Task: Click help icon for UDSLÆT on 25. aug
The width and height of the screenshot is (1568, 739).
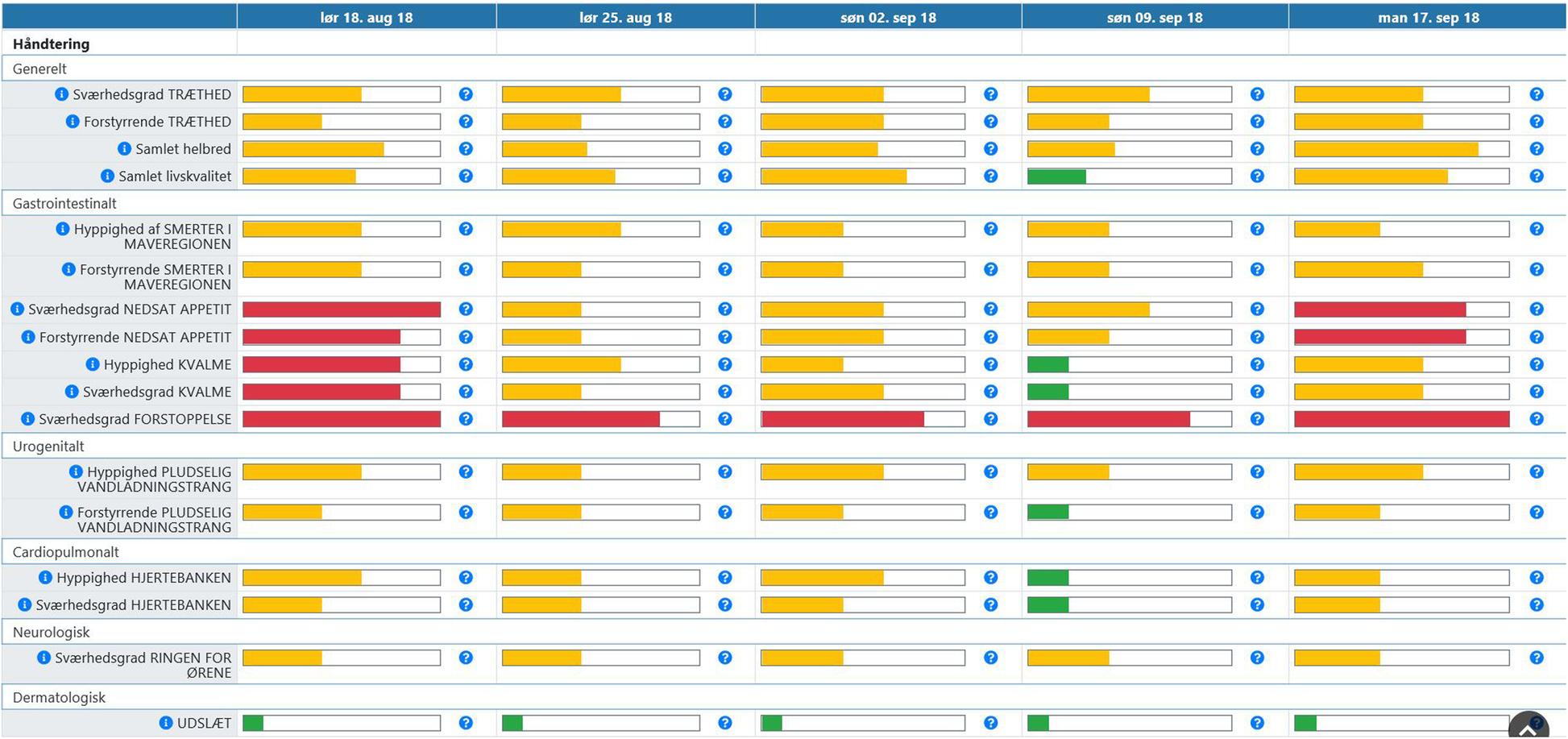Action: click(725, 723)
